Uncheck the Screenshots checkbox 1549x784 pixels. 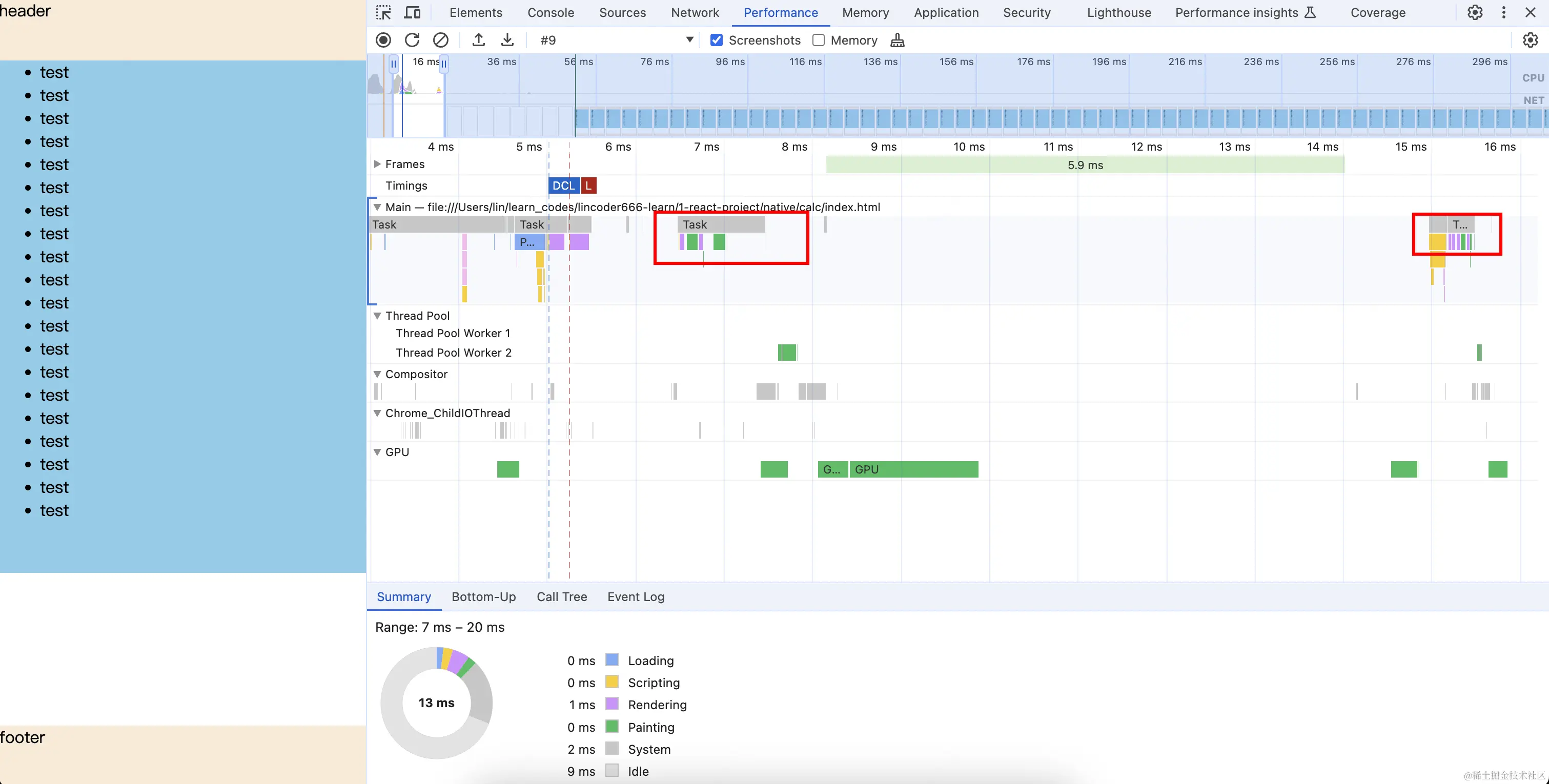(716, 40)
